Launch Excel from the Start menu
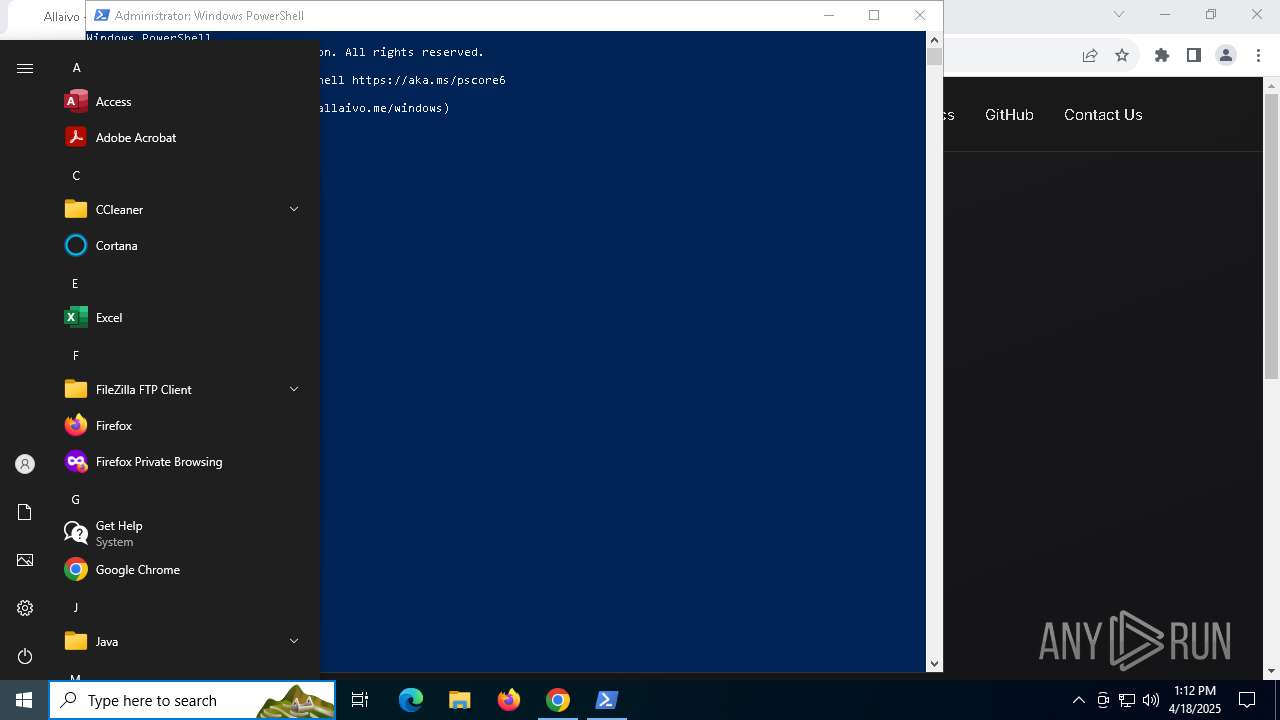 point(185,317)
